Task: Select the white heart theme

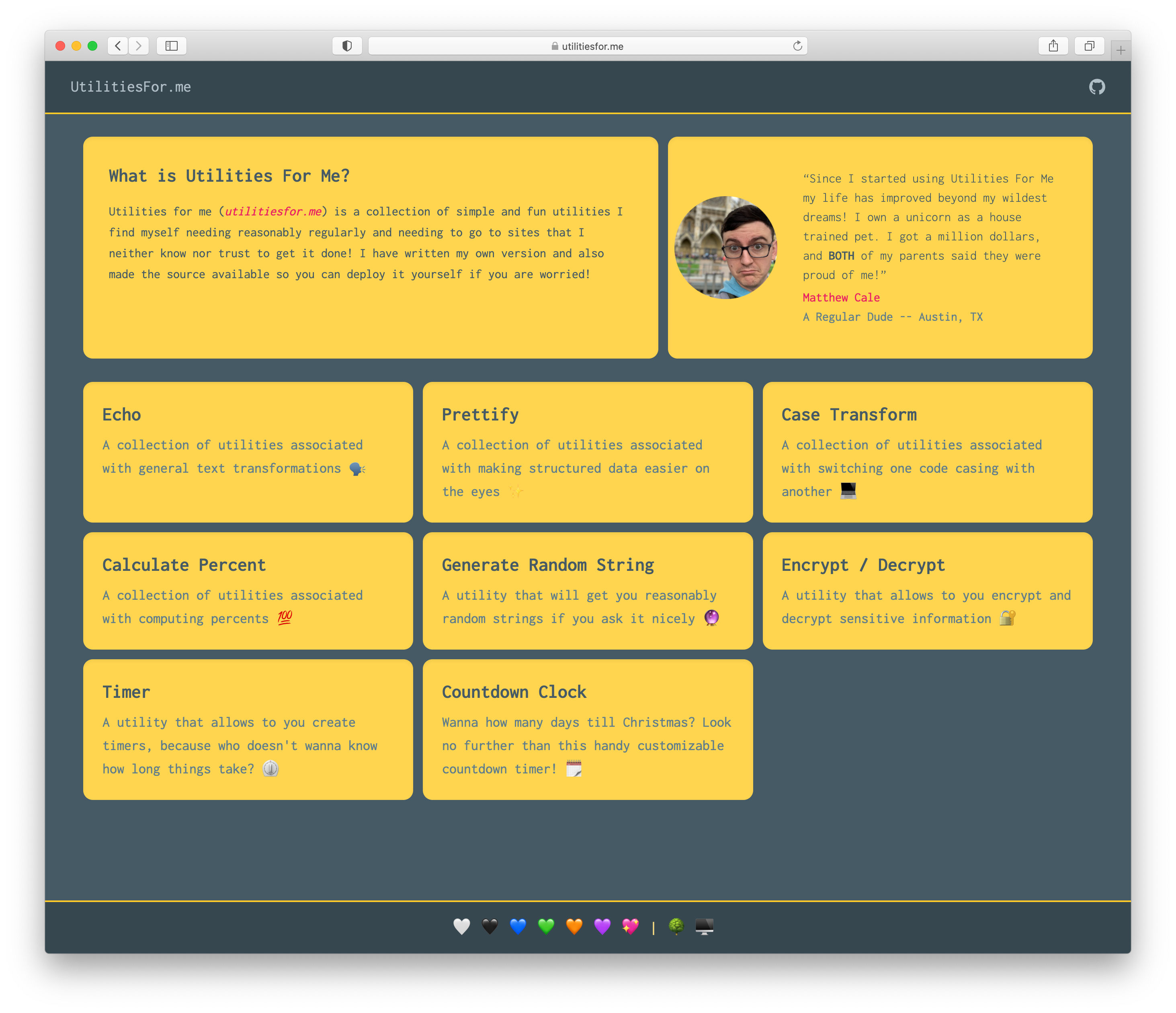Action: 461,926
